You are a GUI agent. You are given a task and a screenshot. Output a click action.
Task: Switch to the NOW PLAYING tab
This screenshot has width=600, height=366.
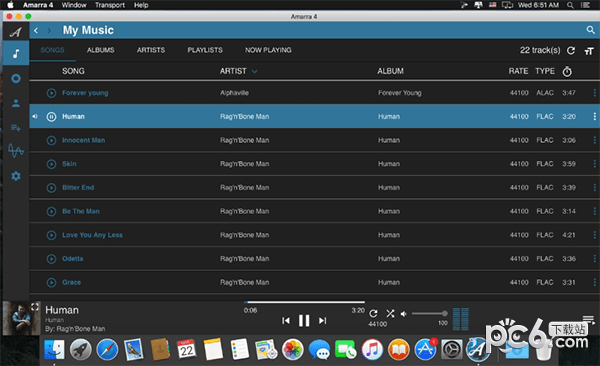[x=268, y=50]
